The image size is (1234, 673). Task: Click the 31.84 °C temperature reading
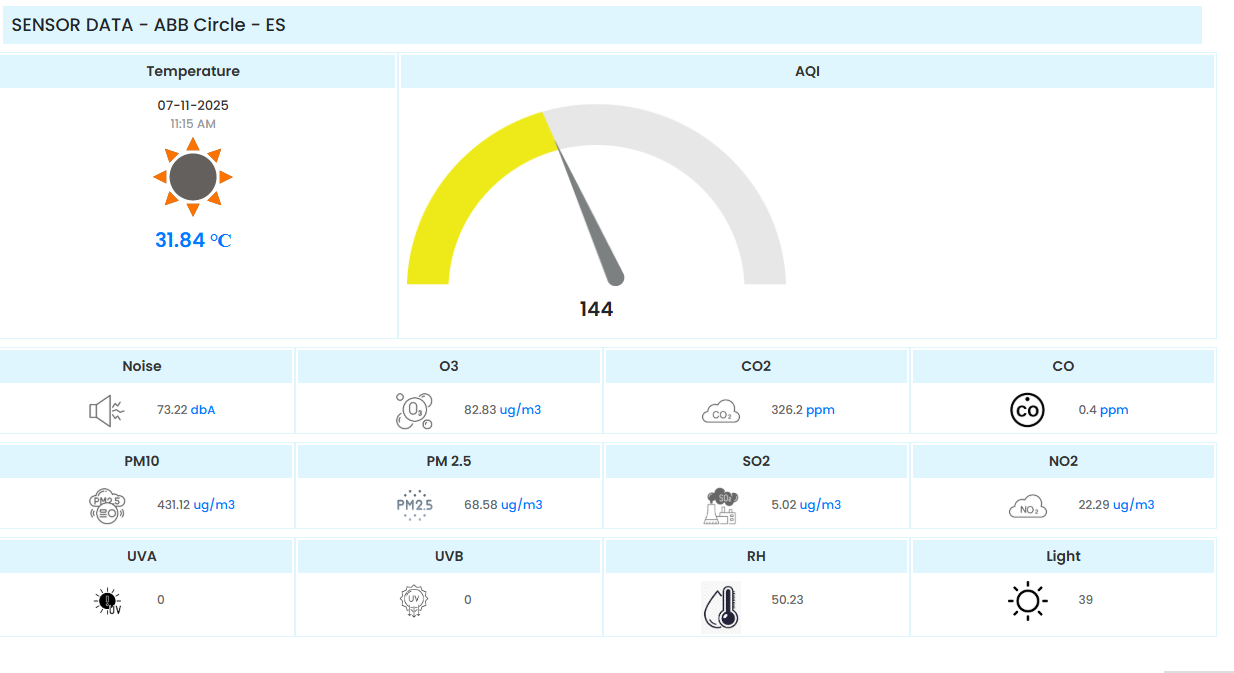pyautogui.click(x=193, y=240)
